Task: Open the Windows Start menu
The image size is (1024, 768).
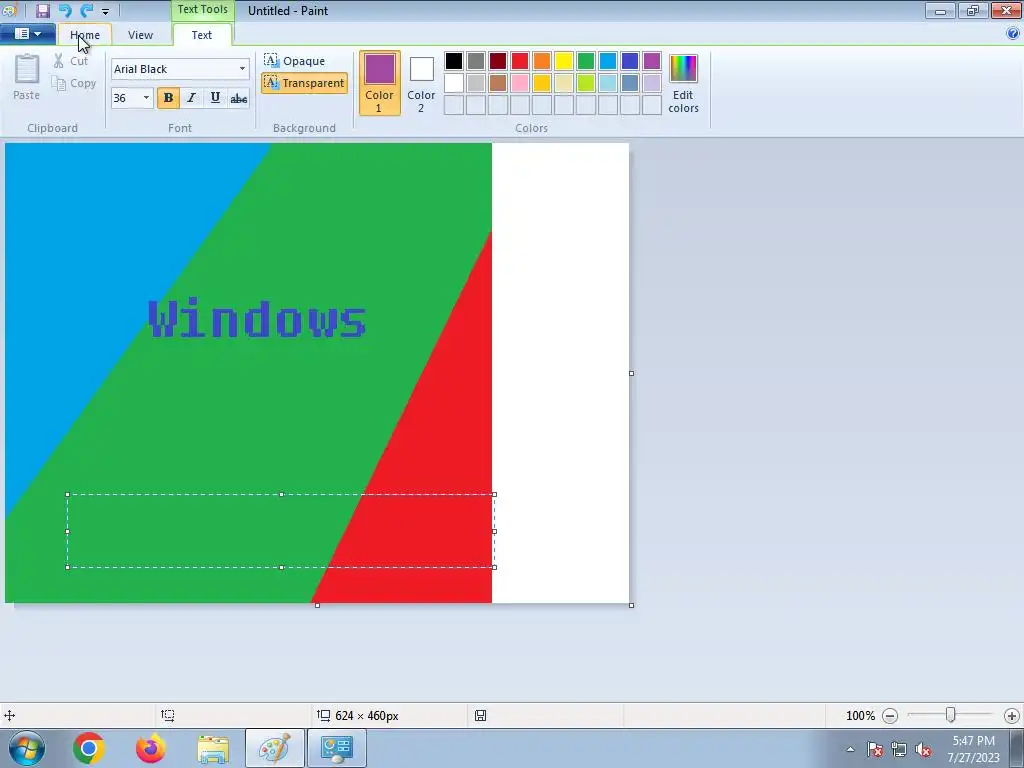Action: pos(27,748)
